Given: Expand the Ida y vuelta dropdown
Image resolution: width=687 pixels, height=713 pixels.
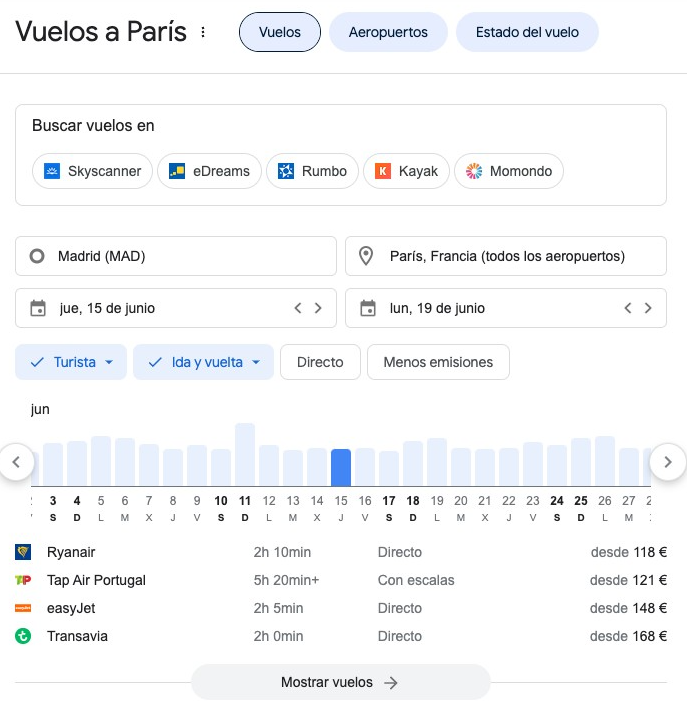Looking at the screenshot, I should pyautogui.click(x=204, y=362).
